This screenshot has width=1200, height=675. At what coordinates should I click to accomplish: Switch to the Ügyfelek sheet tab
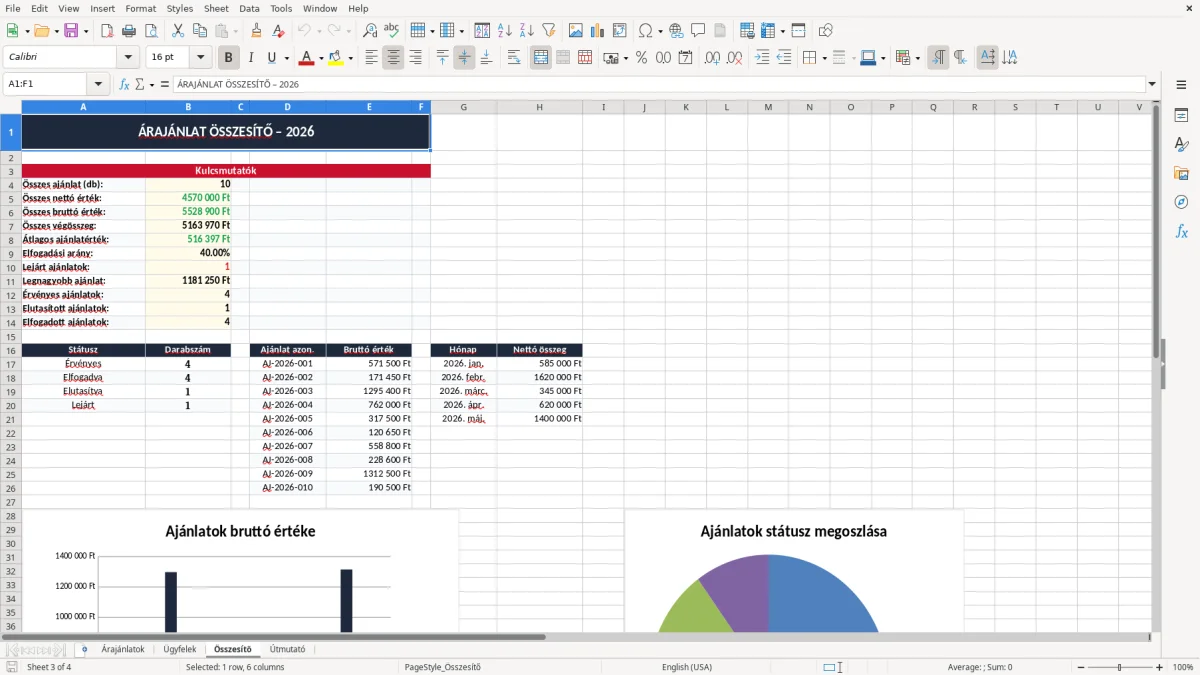point(180,649)
